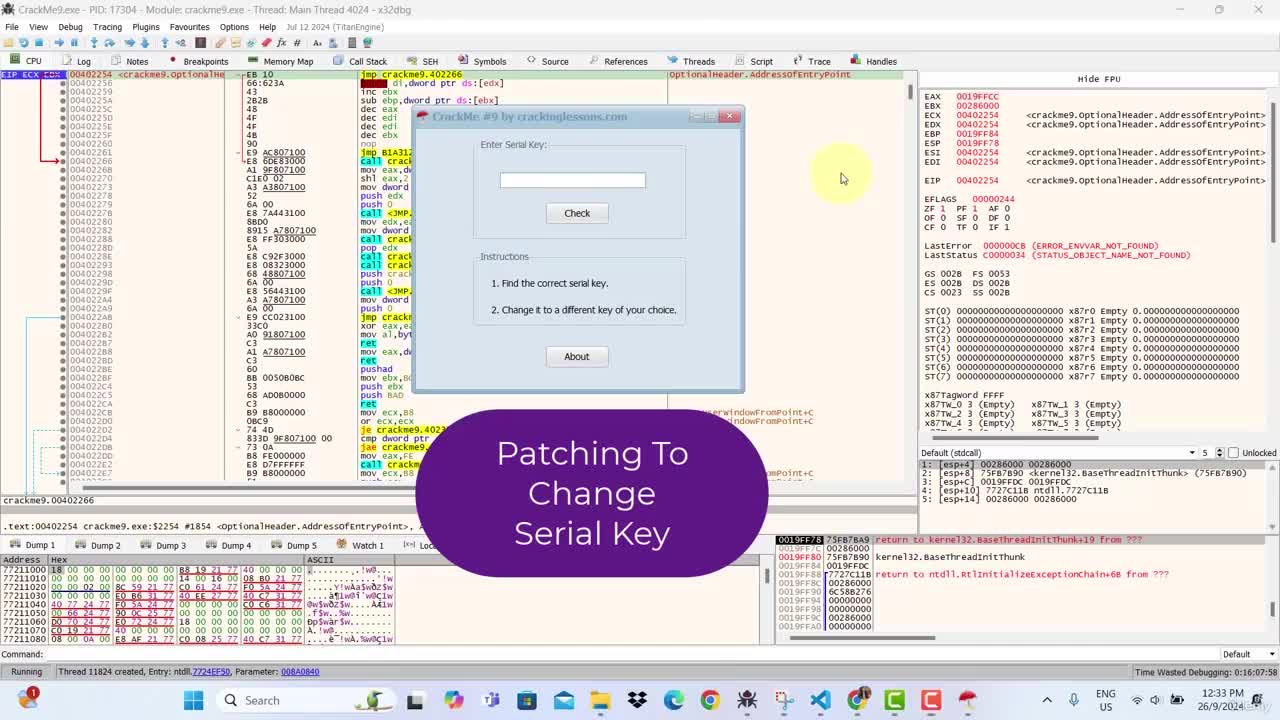The image size is (1280, 720).
Task: Open the Functions (fx) toolbar icon
Action: point(281,43)
